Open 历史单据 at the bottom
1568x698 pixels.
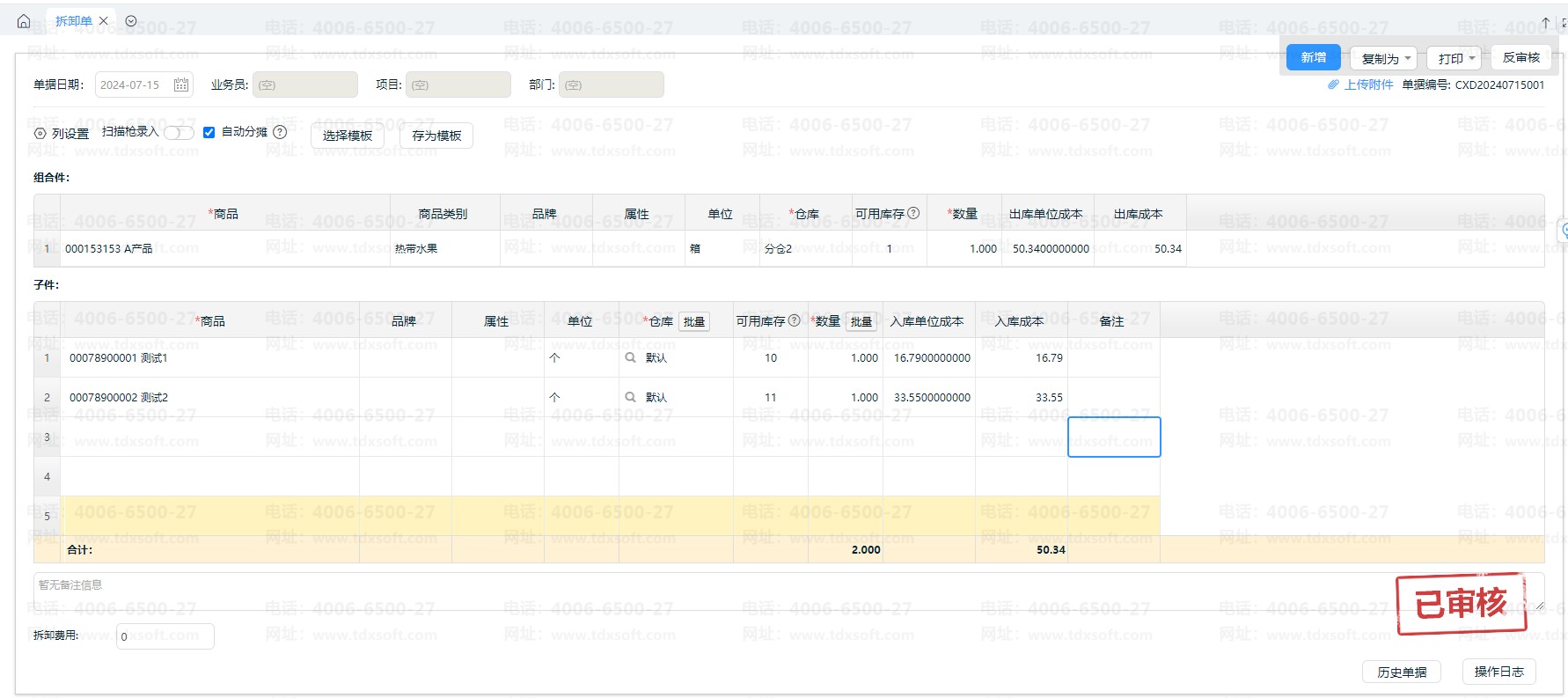click(x=1402, y=672)
